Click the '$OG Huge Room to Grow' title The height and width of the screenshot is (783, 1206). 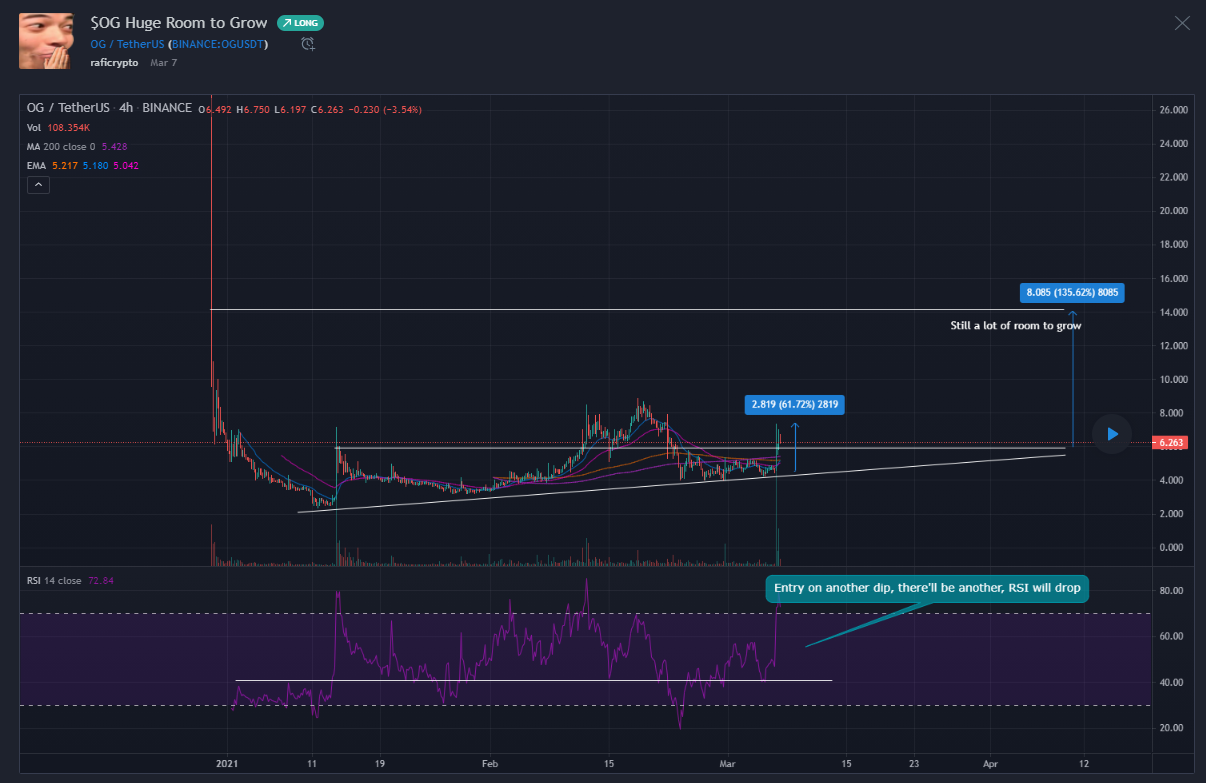click(x=178, y=22)
